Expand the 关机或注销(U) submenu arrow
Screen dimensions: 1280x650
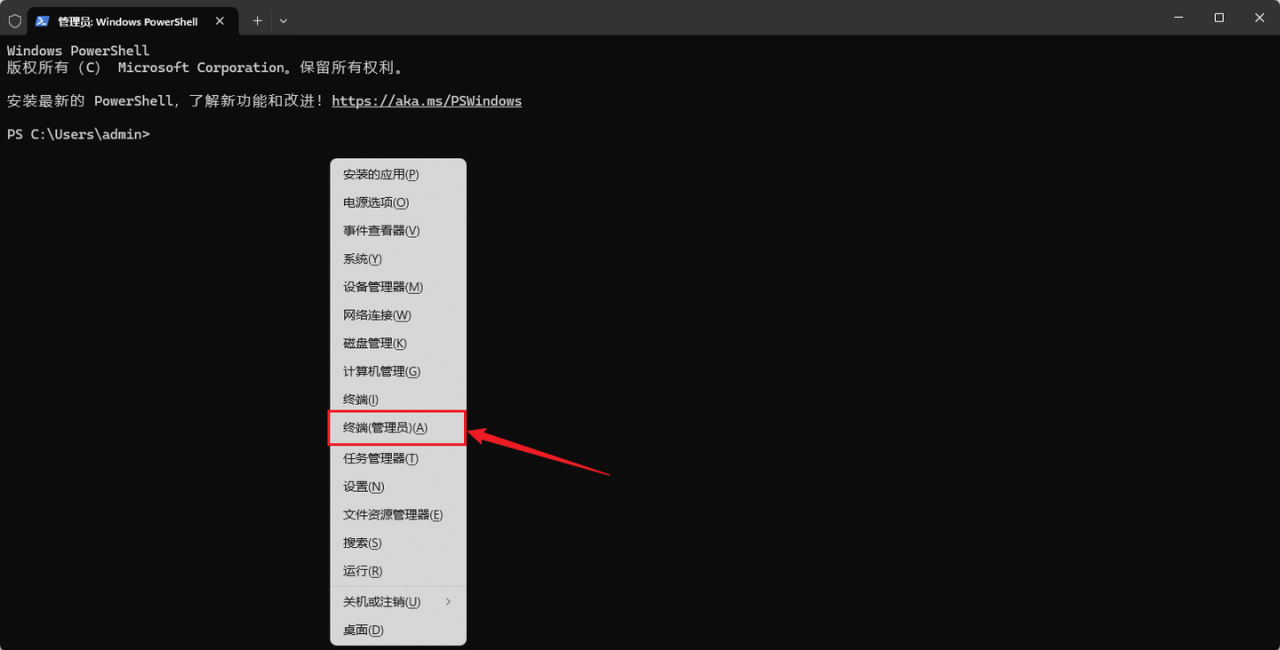(448, 602)
